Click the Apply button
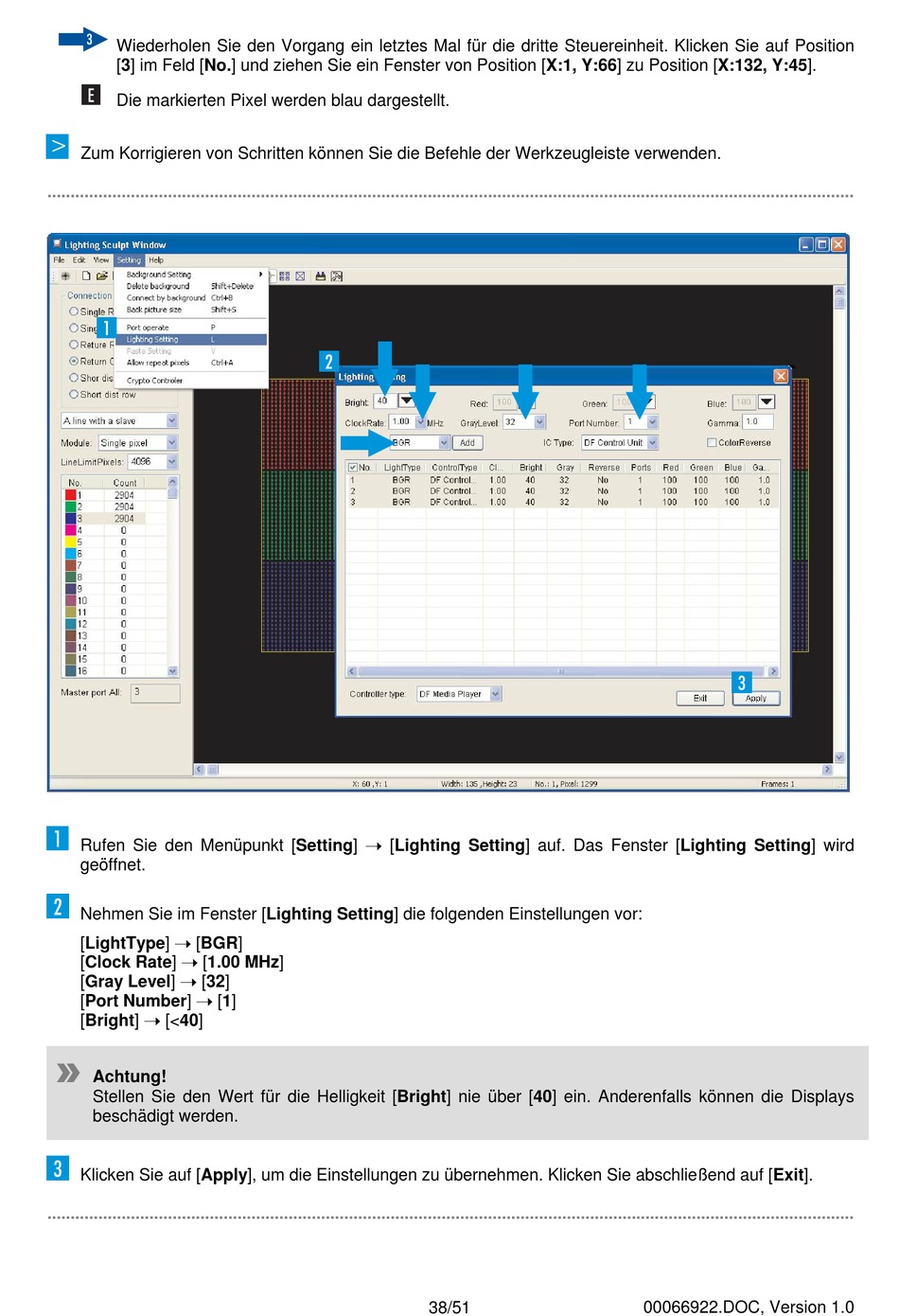The image size is (899, 1316). pos(755,699)
